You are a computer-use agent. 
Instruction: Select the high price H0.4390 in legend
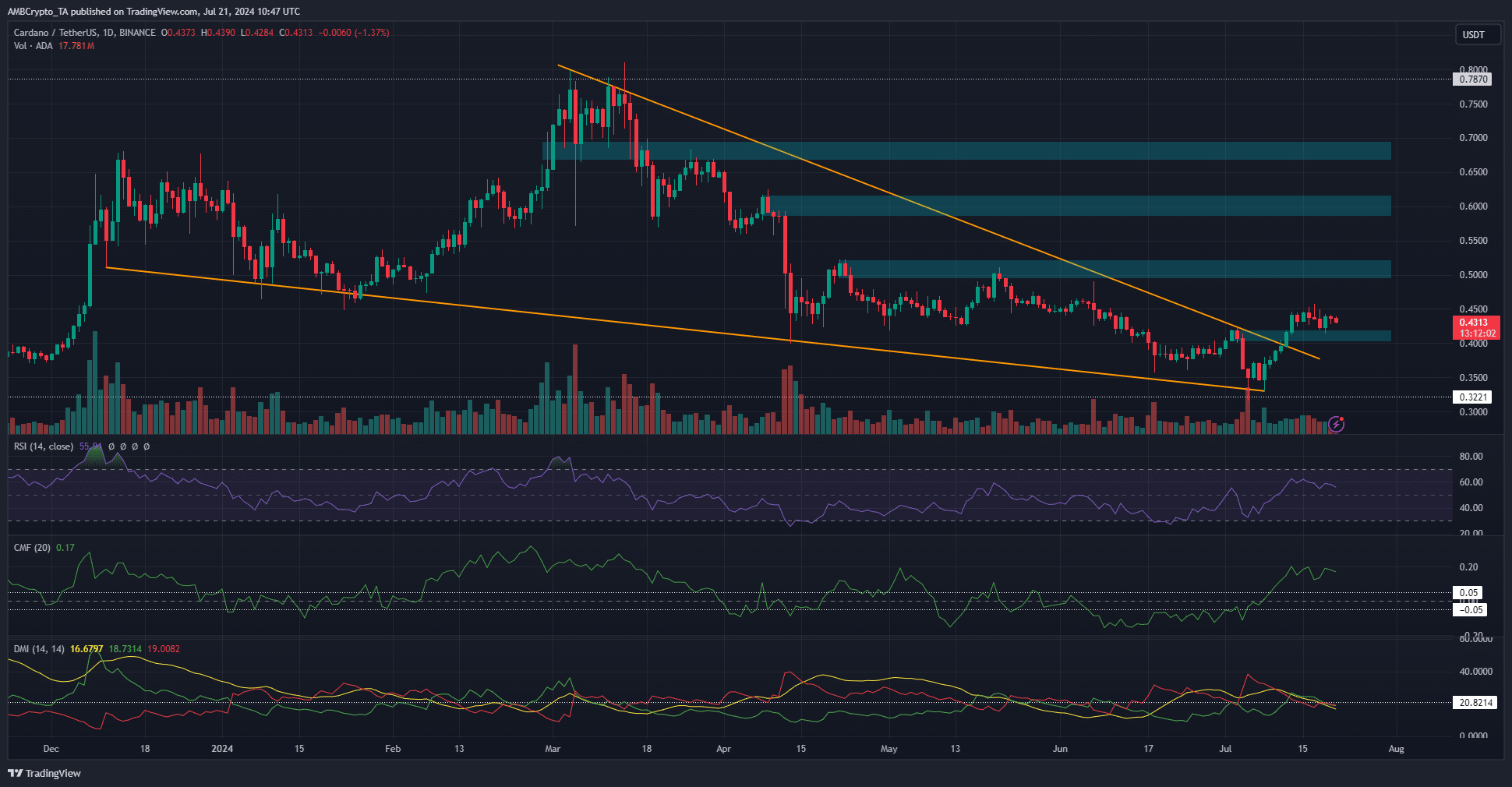click(217, 33)
